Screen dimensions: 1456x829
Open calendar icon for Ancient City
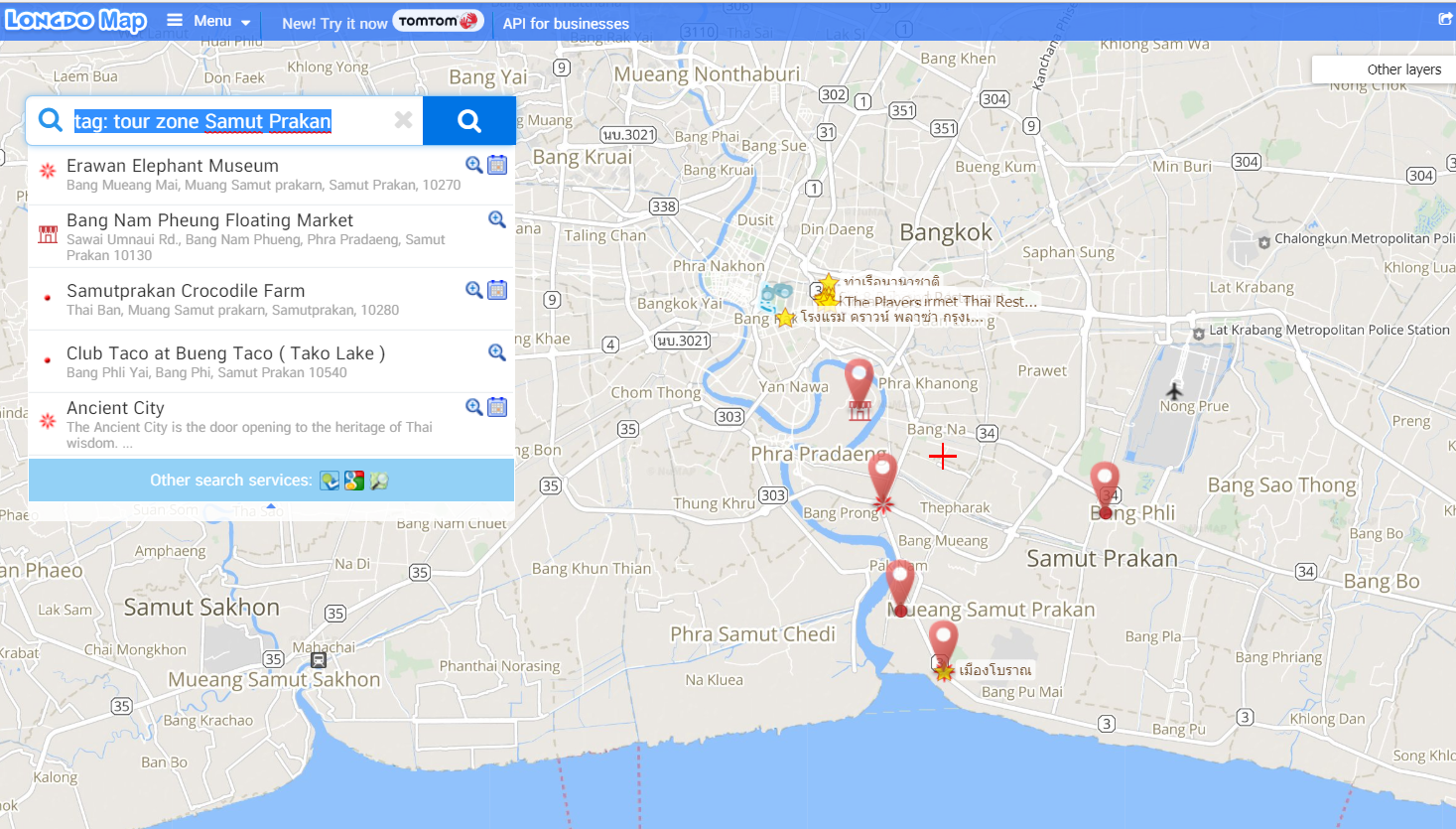497,407
